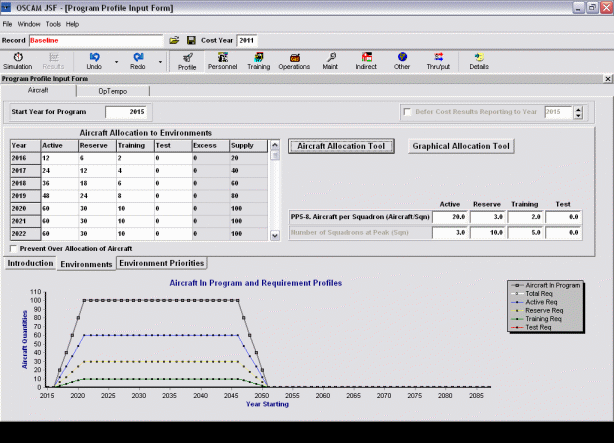Click the Graphical Allocation Tool button
The height and width of the screenshot is (443, 614).
click(x=461, y=146)
